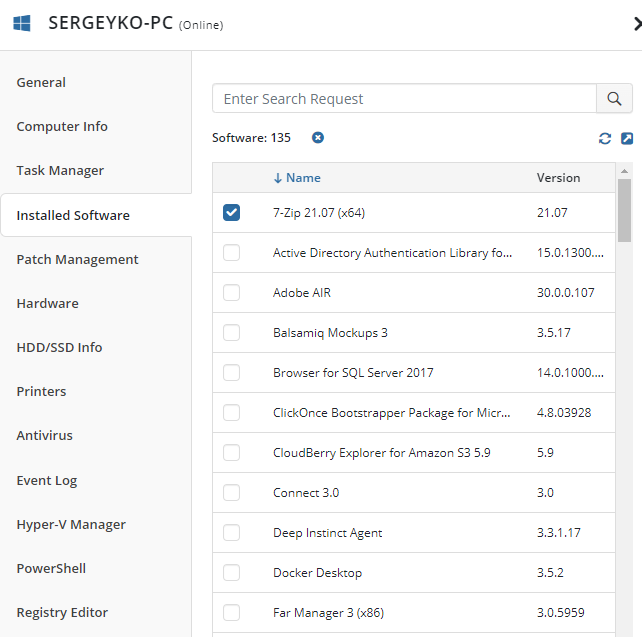
Task: Check the Far Manager 3 (x86) checkbox
Action: point(231,613)
